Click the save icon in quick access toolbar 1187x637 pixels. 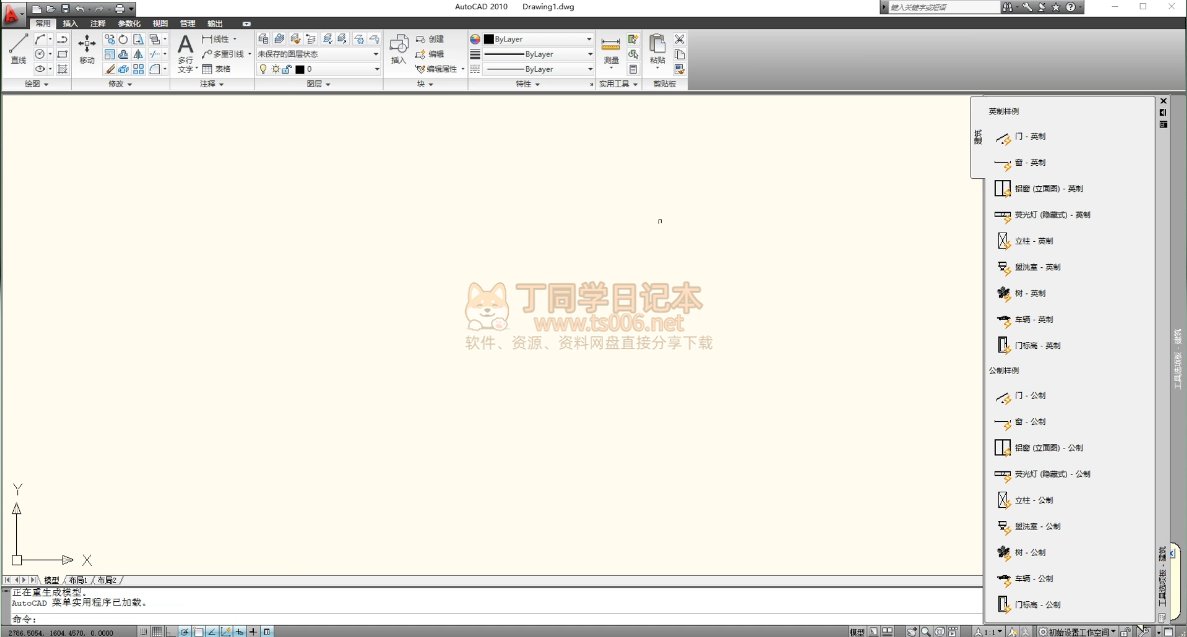click(65, 8)
